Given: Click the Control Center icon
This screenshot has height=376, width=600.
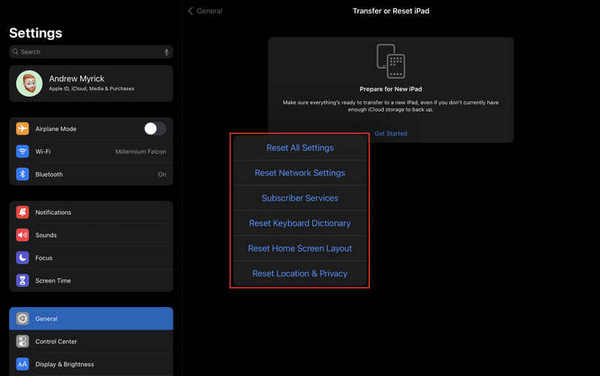Looking at the screenshot, I should [x=22, y=341].
